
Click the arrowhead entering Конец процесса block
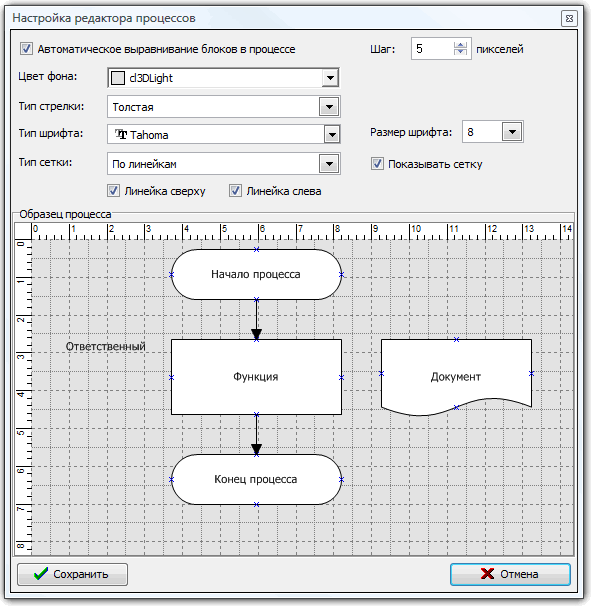click(256, 449)
